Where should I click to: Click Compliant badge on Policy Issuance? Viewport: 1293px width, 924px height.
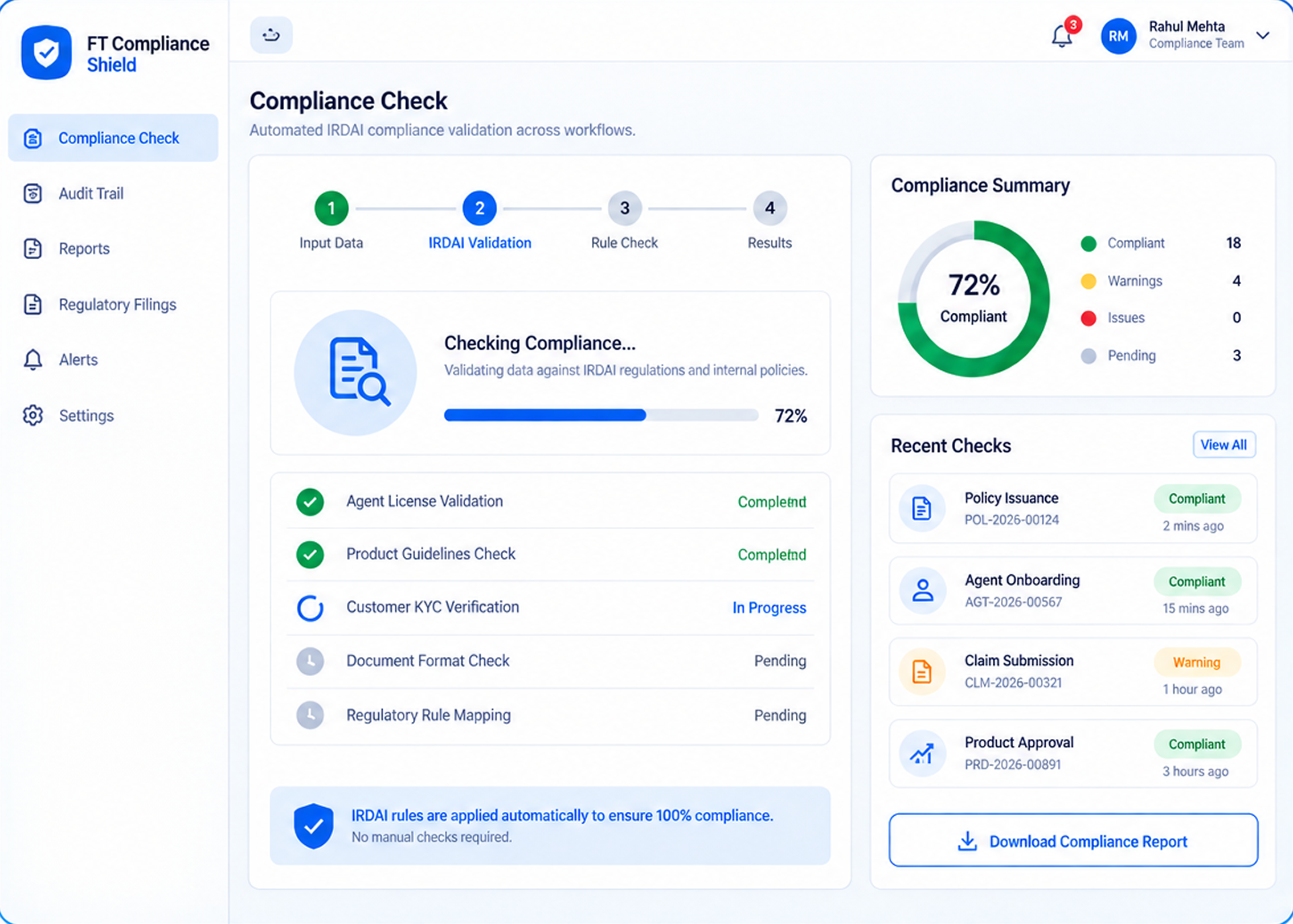click(1197, 498)
